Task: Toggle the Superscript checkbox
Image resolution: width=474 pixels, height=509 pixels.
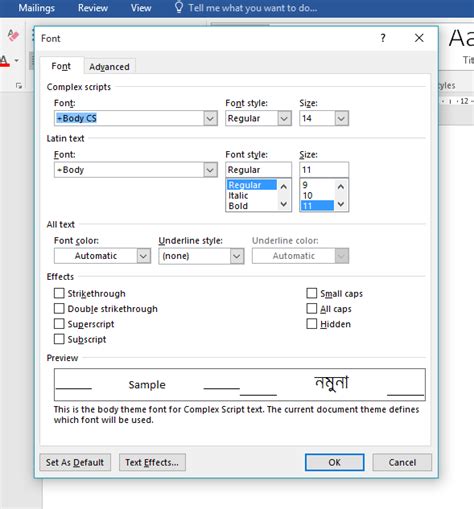Action: [59, 324]
